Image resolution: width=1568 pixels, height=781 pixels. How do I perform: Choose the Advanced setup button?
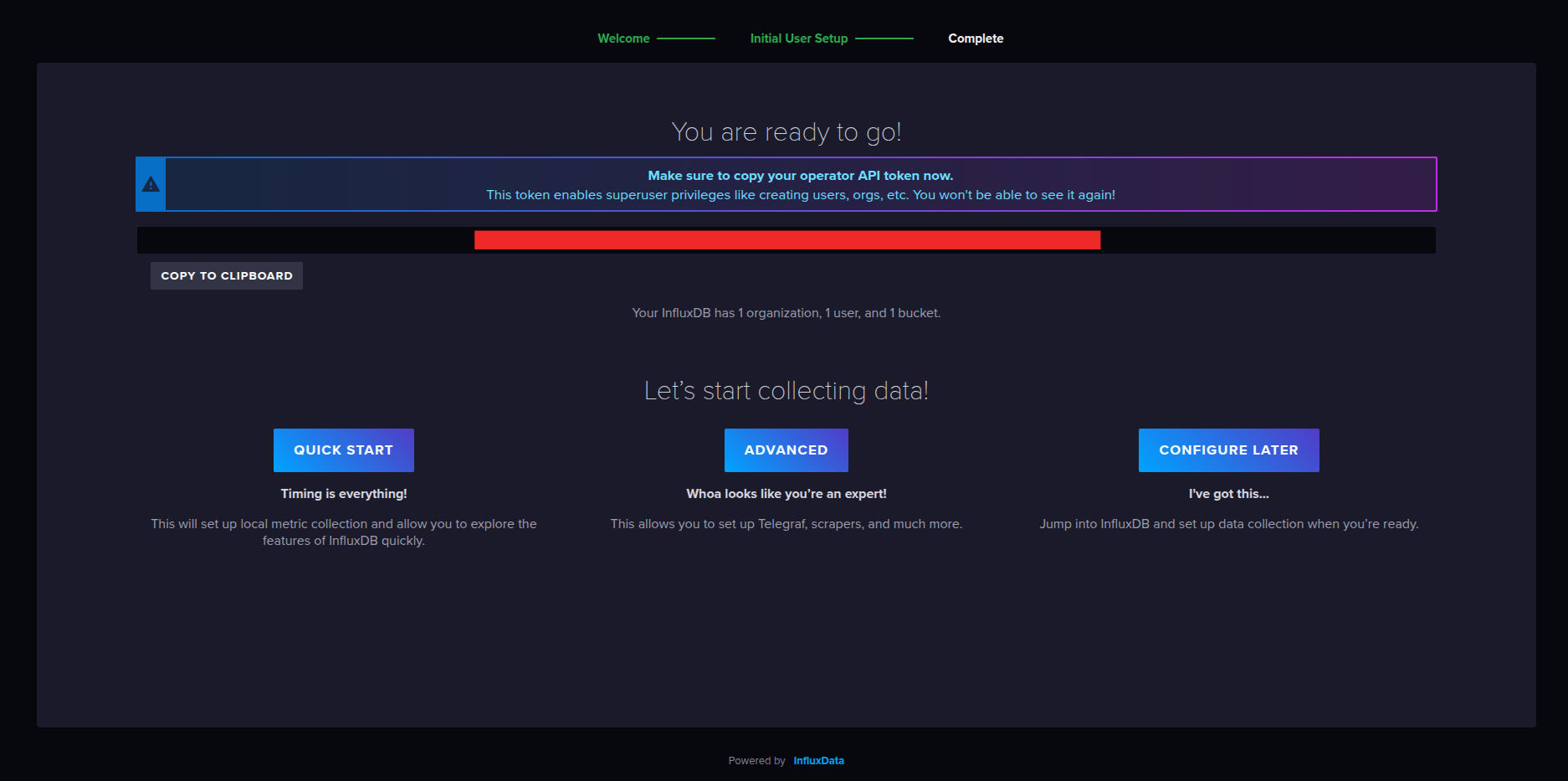click(786, 450)
